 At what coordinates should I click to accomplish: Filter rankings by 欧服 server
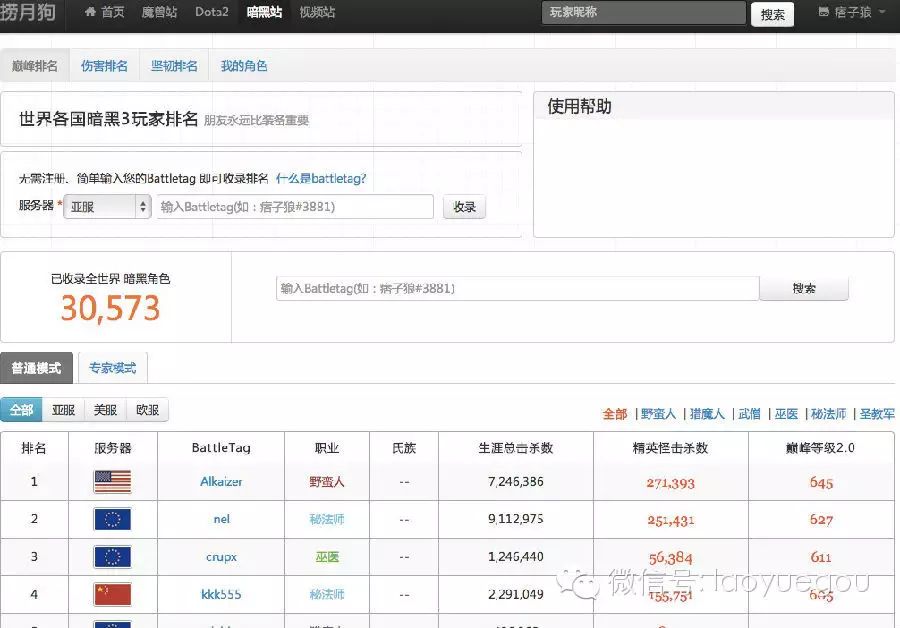pyautogui.click(x=147, y=410)
